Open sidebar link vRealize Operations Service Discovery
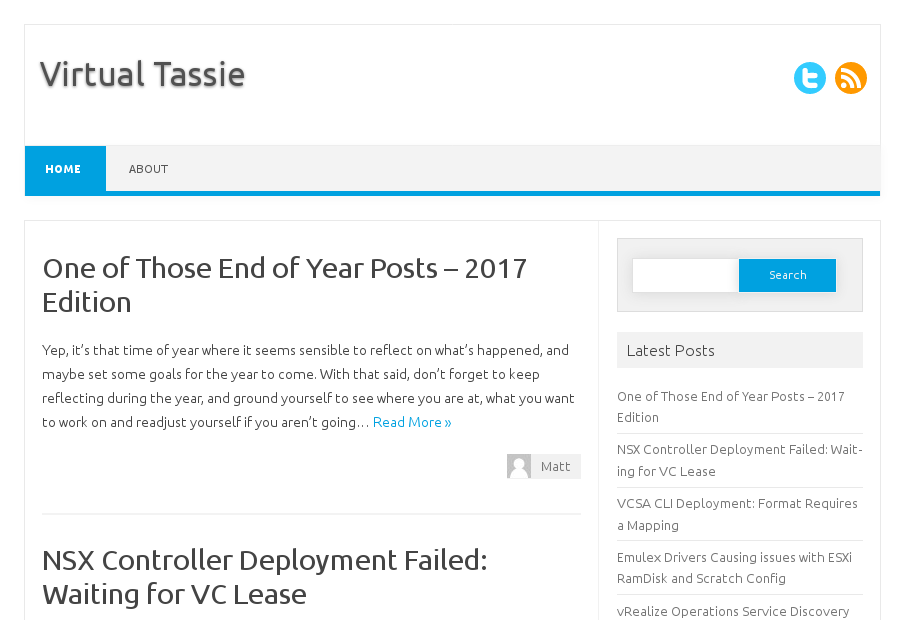 point(733,611)
